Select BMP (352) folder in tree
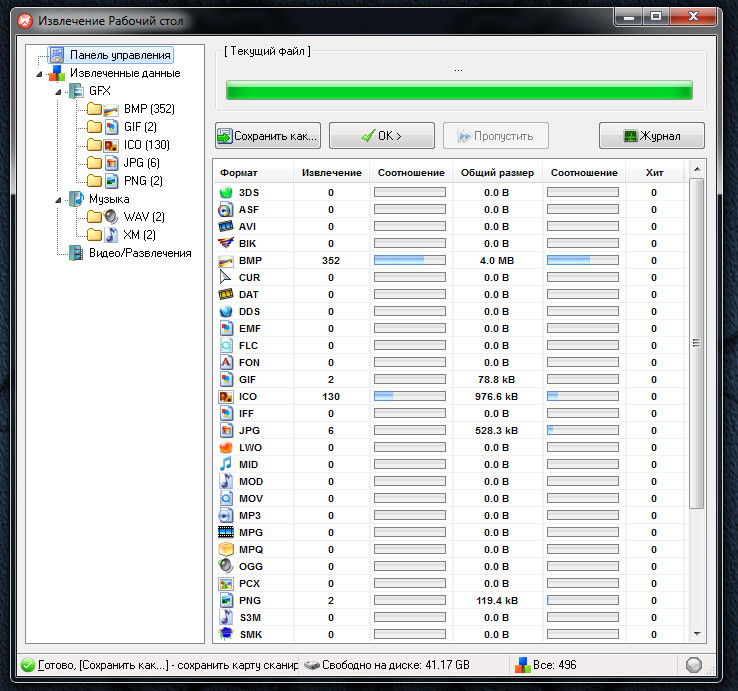The height and width of the screenshot is (691, 738). pos(149,109)
